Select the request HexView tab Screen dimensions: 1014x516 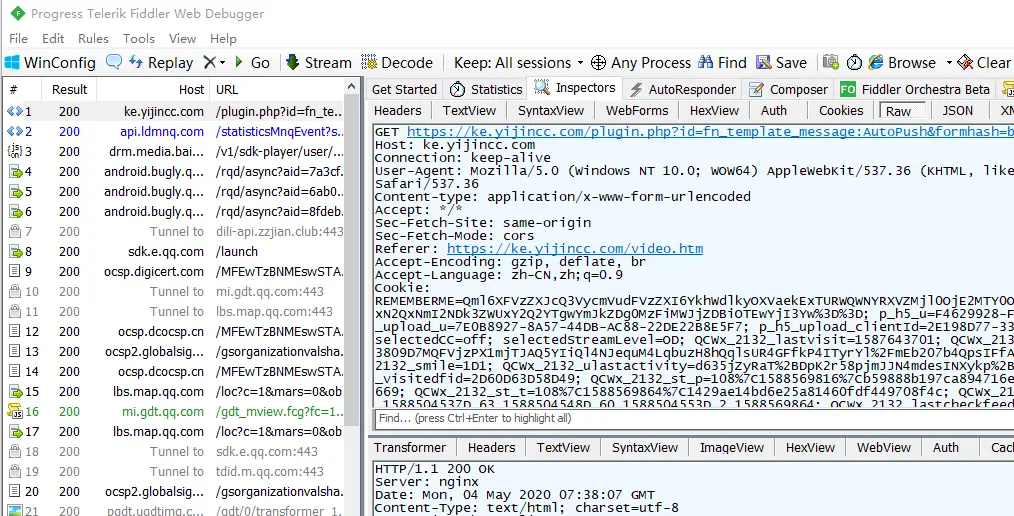714,111
